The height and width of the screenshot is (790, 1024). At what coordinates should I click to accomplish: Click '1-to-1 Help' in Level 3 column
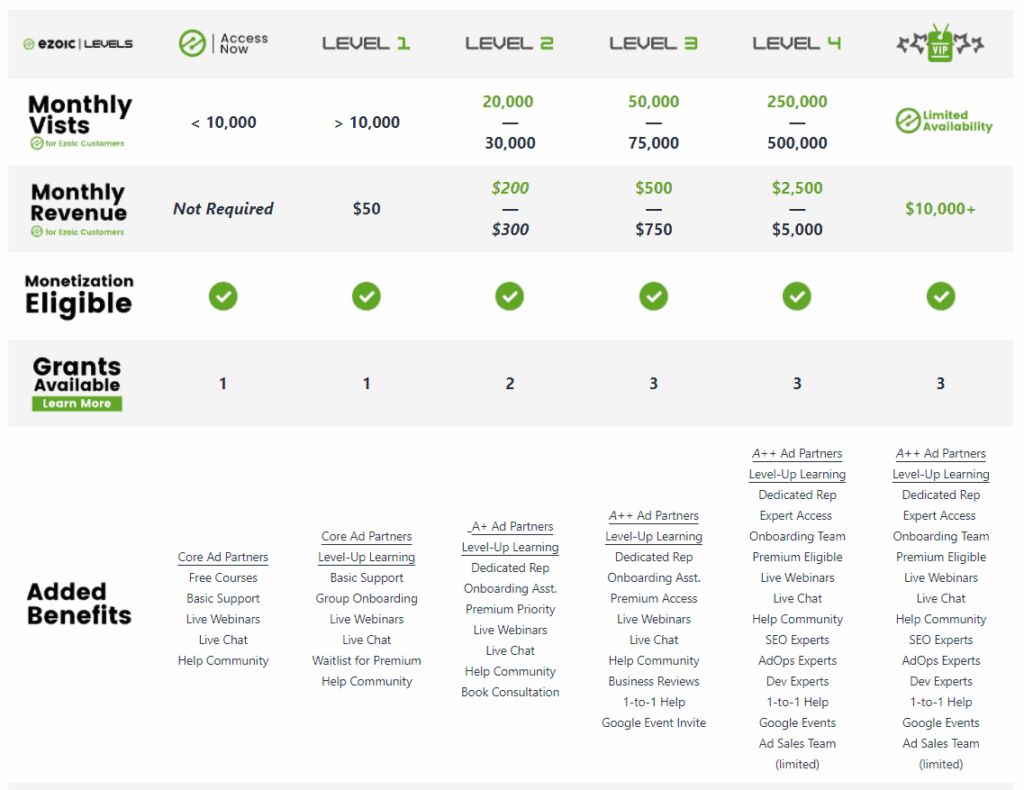[654, 703]
